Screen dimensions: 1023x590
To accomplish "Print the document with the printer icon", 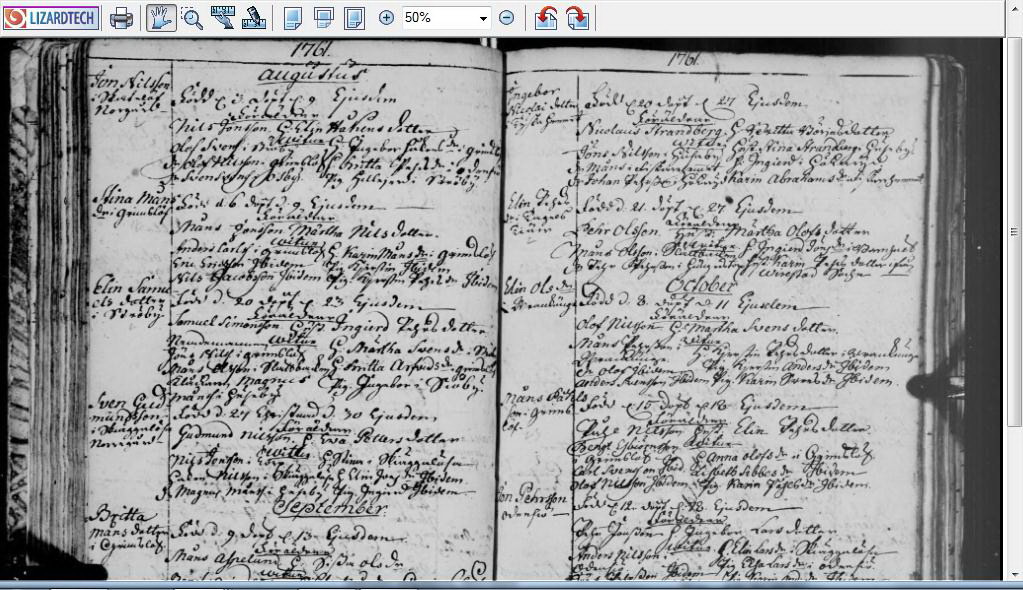I will pyautogui.click(x=121, y=18).
